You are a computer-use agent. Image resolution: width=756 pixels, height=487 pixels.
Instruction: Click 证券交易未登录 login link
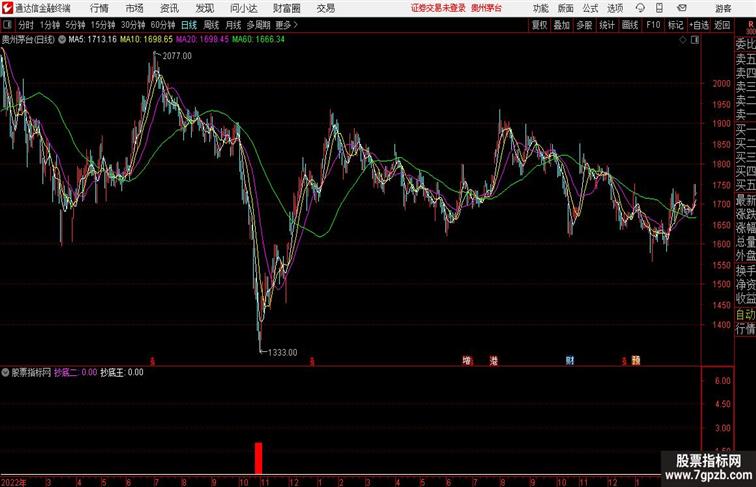tap(438, 8)
